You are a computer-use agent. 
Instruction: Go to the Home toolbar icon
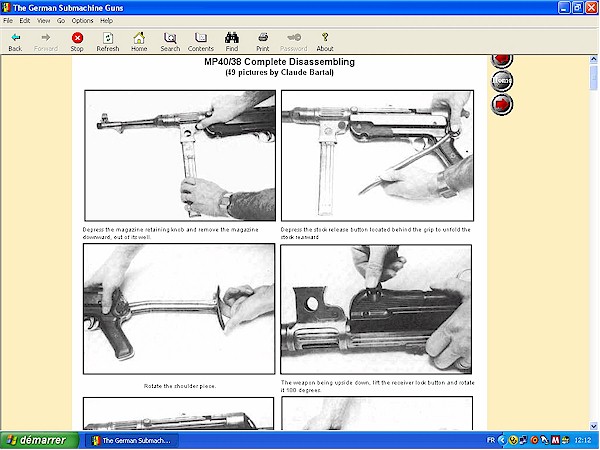click(x=139, y=38)
